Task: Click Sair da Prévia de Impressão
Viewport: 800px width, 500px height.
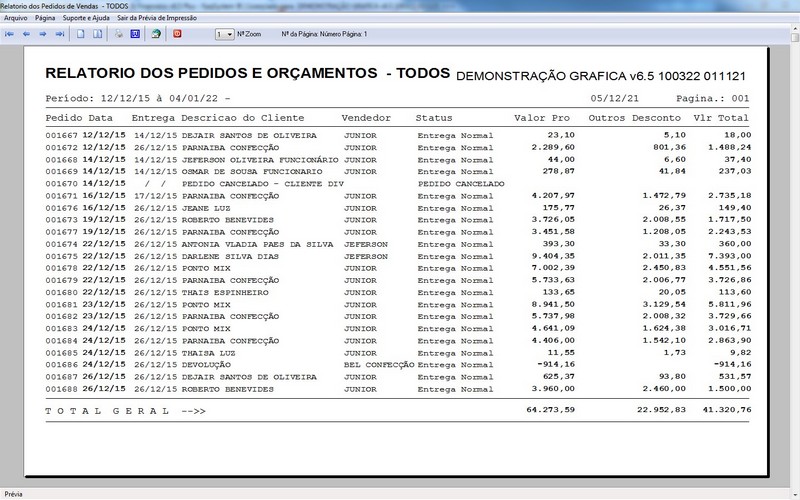Action: pyautogui.click(x=157, y=18)
